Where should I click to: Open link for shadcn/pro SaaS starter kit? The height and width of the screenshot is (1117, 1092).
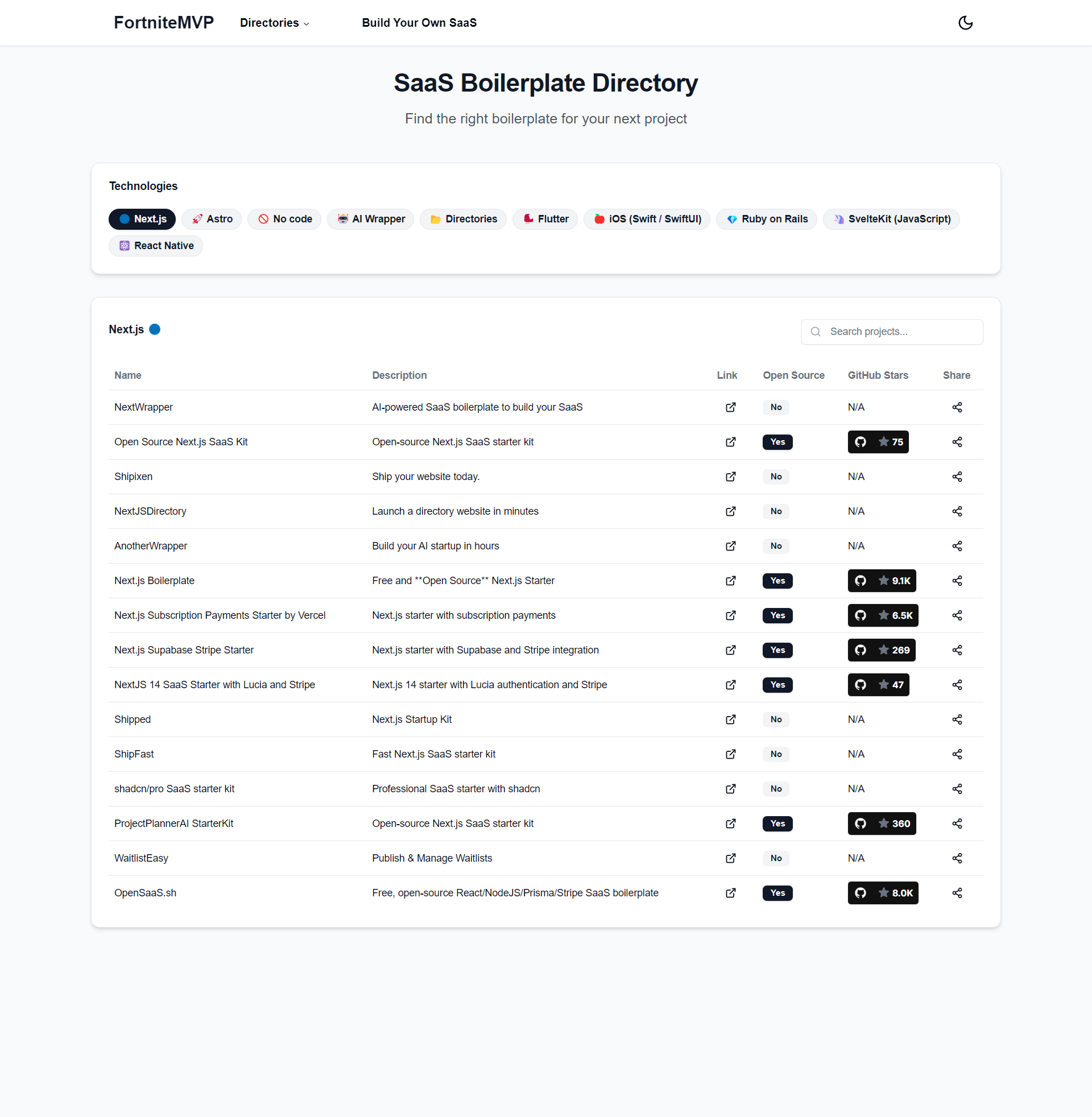point(731,789)
